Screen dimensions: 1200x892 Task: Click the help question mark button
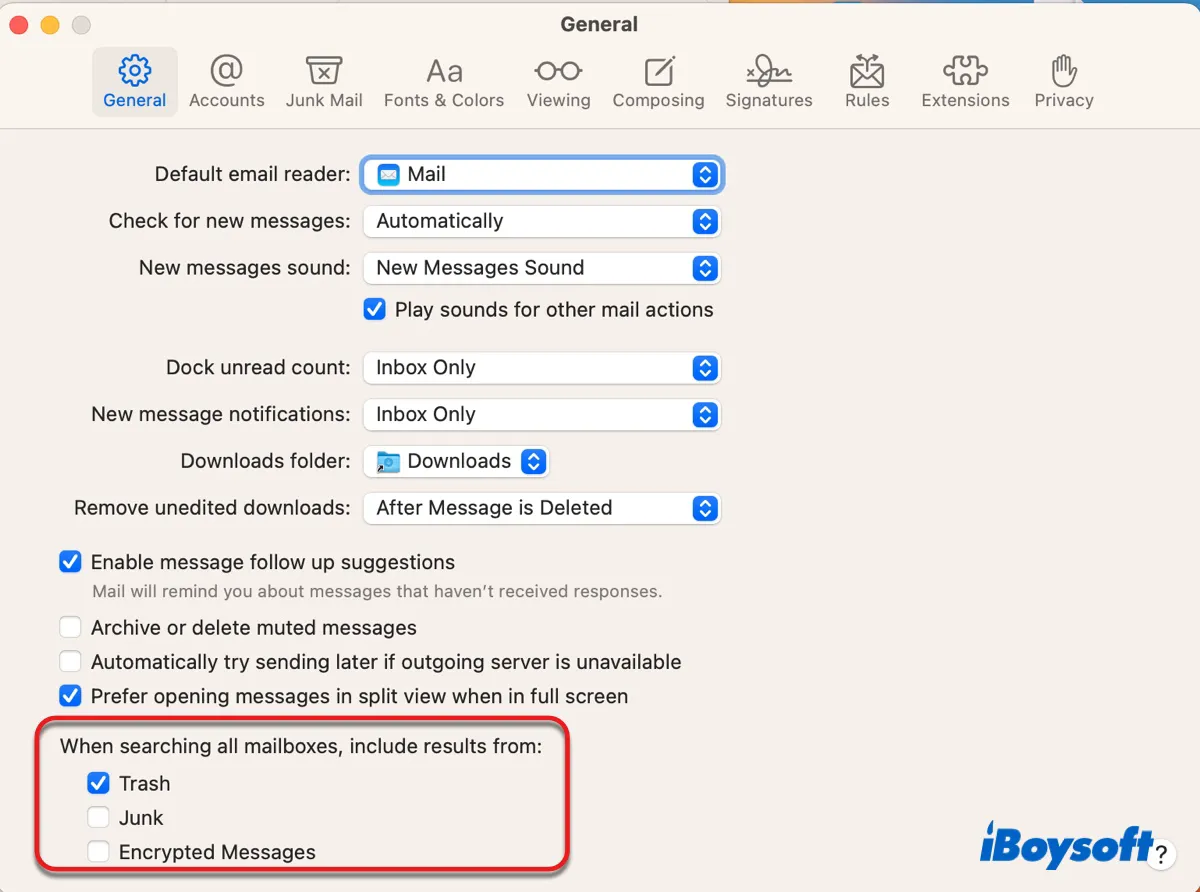click(1161, 855)
